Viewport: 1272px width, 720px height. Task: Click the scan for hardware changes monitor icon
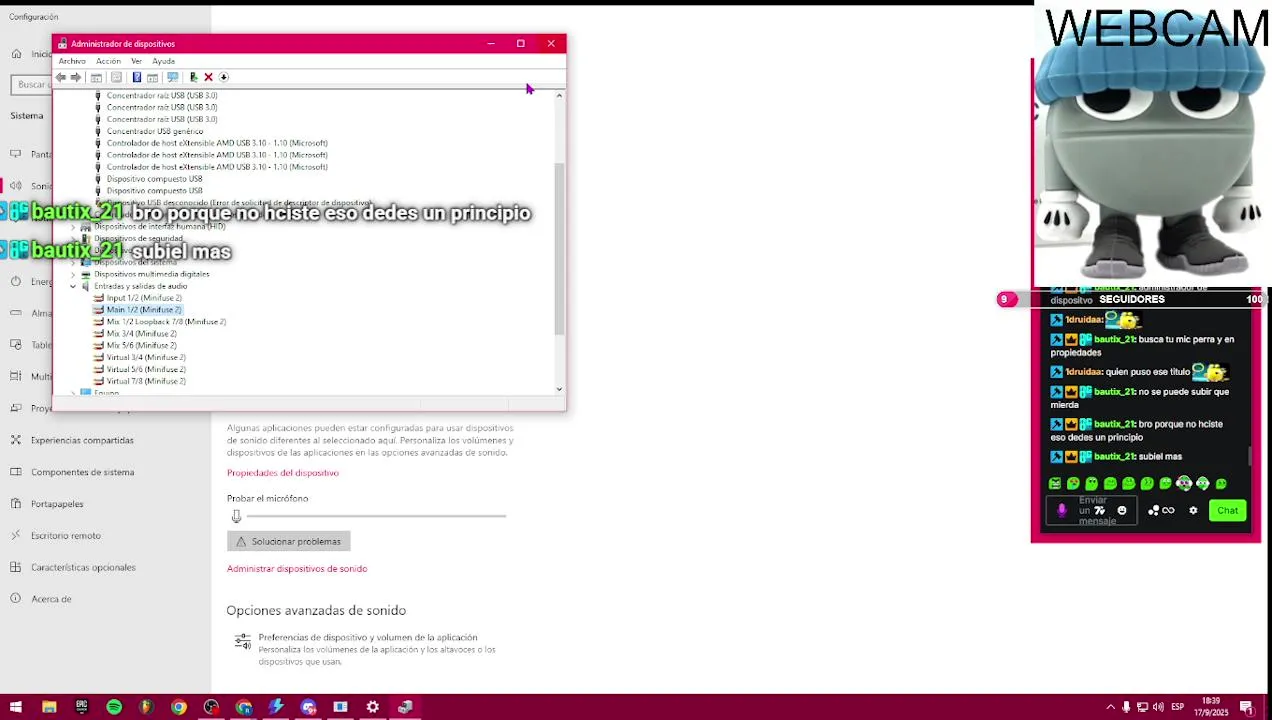172,77
